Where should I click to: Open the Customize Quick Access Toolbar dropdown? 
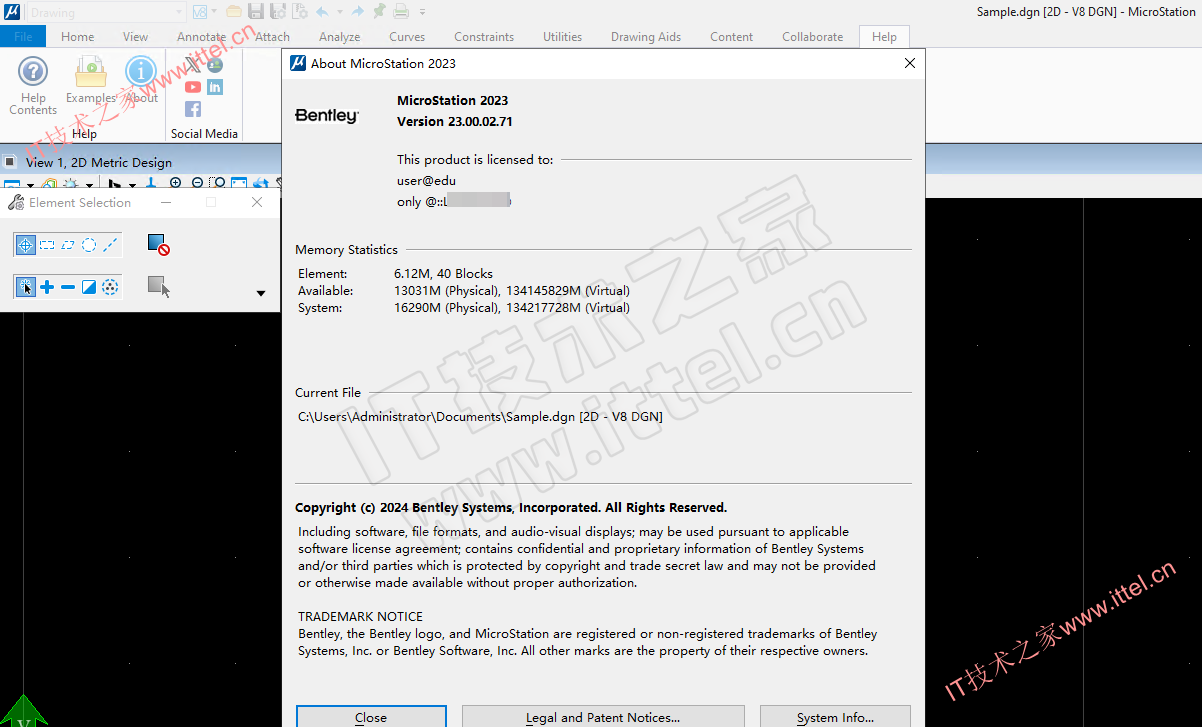(422, 12)
